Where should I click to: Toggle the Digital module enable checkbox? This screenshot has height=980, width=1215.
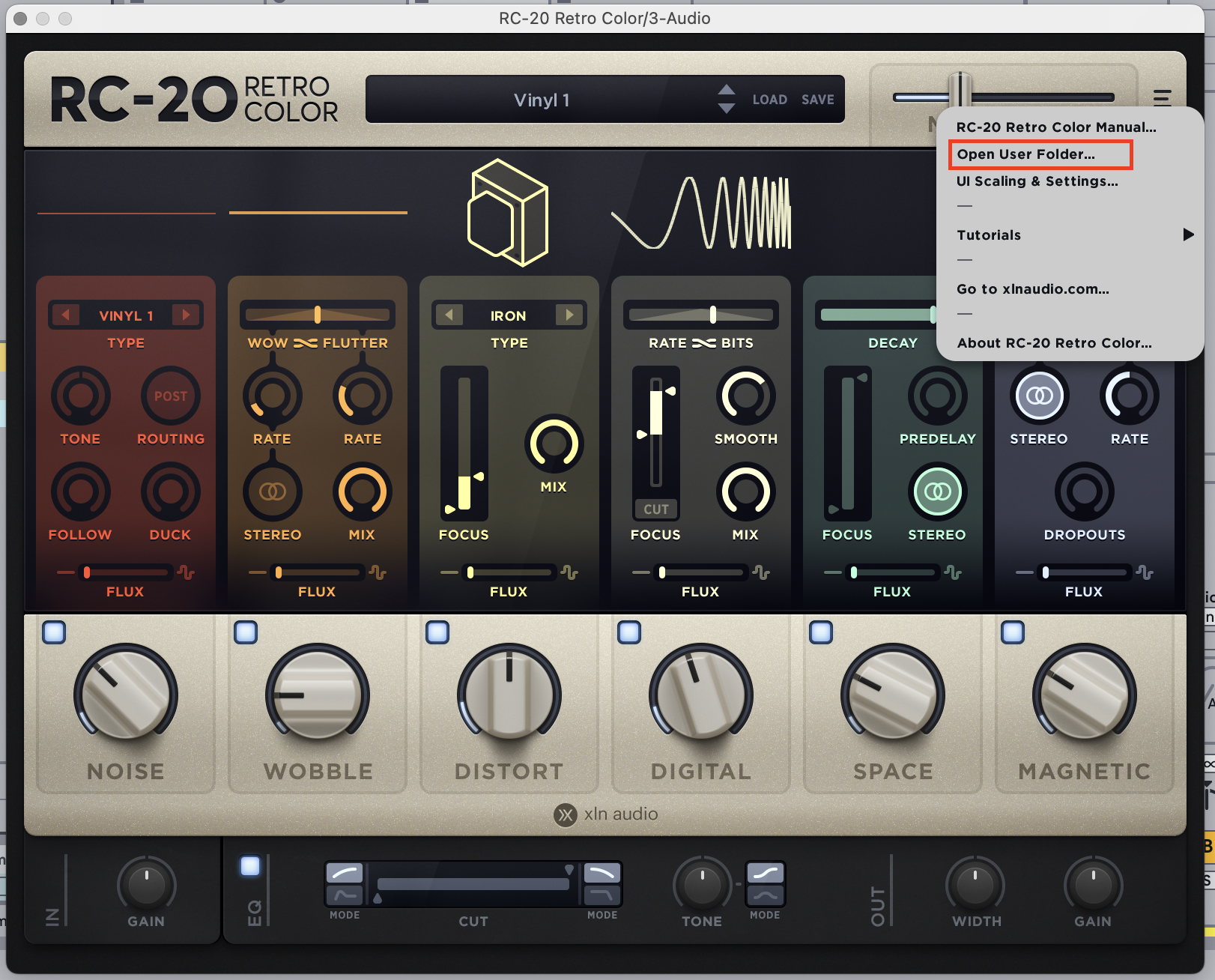(629, 632)
